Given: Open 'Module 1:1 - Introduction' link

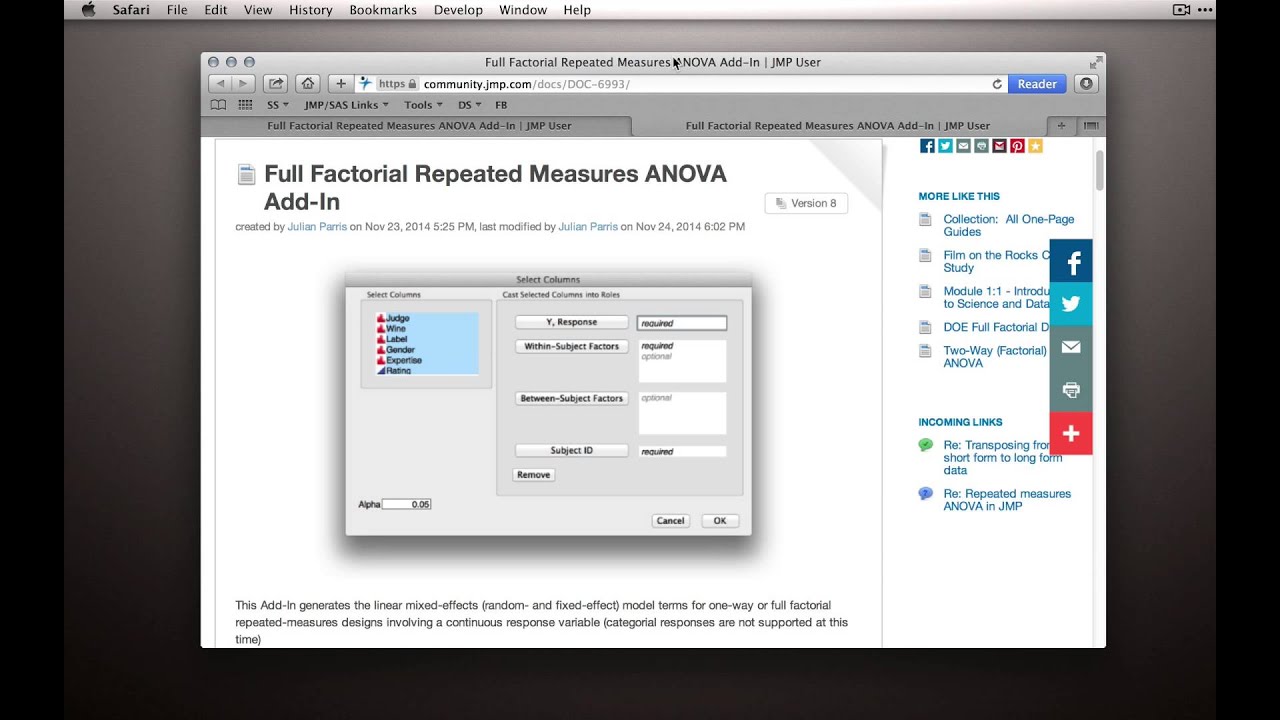Looking at the screenshot, I should pyautogui.click(x=996, y=297).
